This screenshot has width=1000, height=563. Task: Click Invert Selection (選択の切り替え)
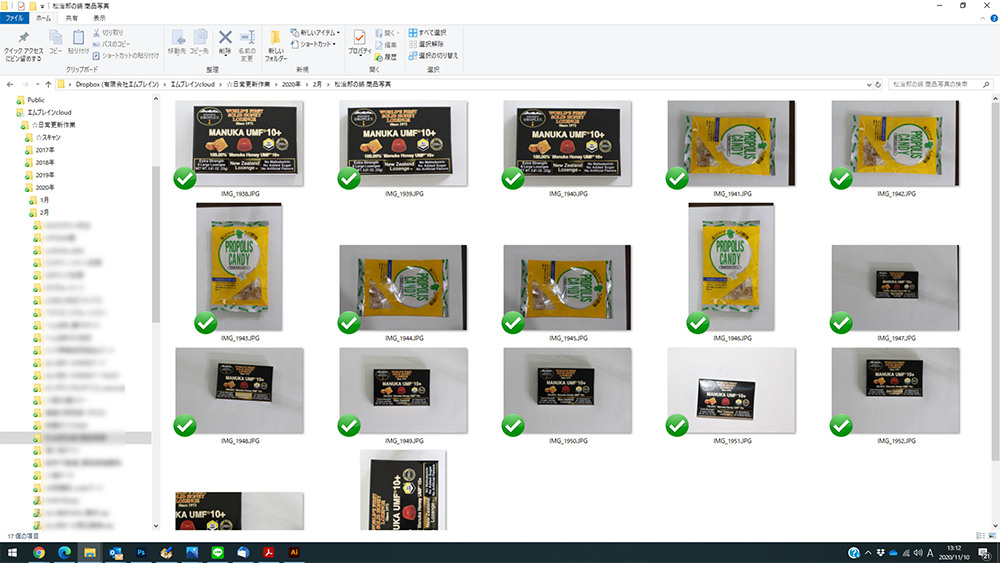coord(434,55)
